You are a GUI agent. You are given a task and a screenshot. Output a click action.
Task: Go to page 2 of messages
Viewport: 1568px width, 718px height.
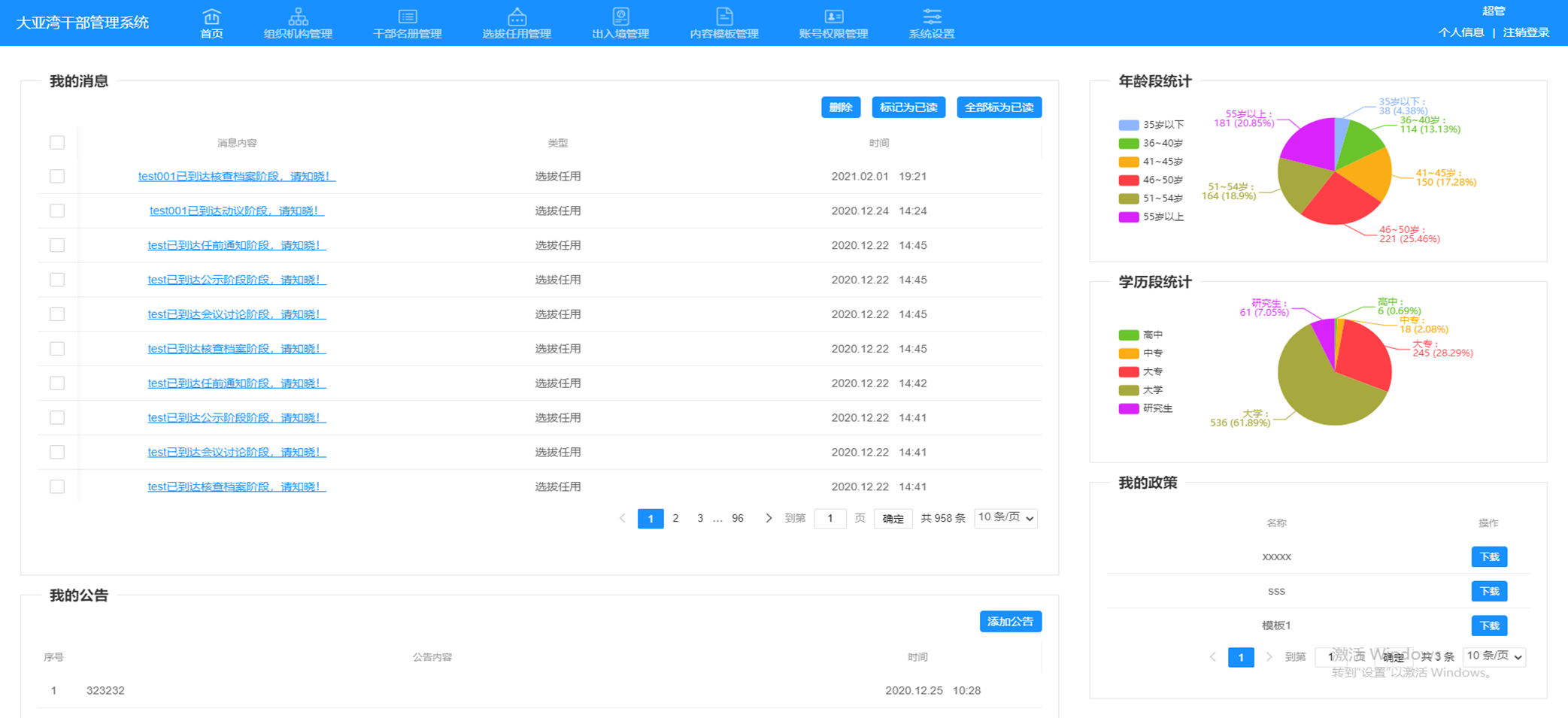pyautogui.click(x=675, y=518)
